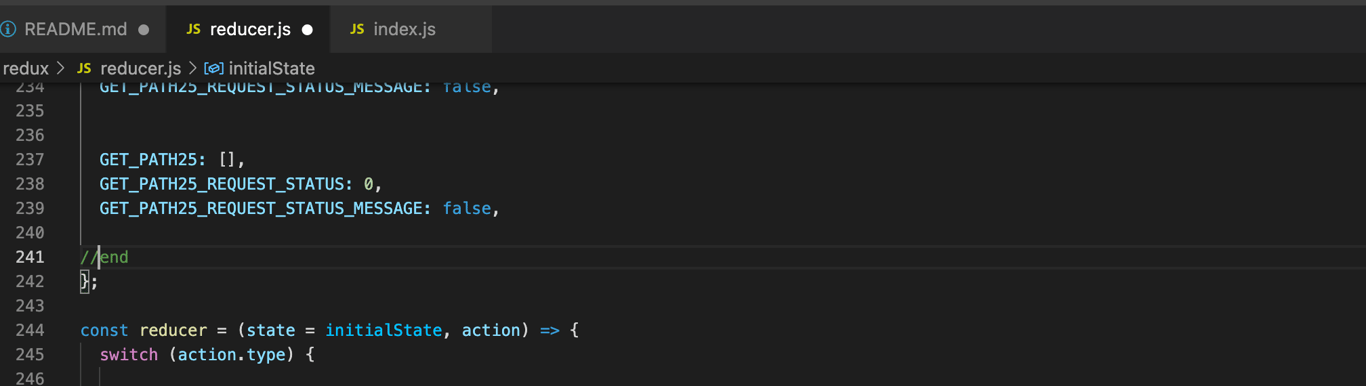This screenshot has height=386, width=1366.
Task: Click the initialState reference on line 244
Action: pyautogui.click(x=383, y=330)
